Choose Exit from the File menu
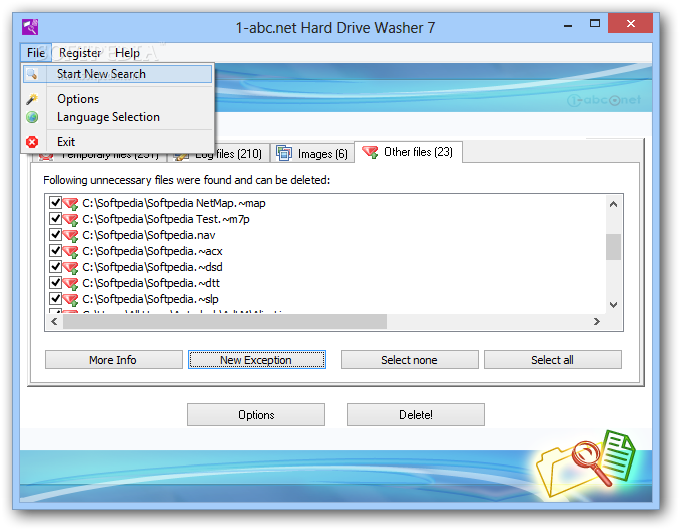This screenshot has height=530, width=680. point(117,142)
